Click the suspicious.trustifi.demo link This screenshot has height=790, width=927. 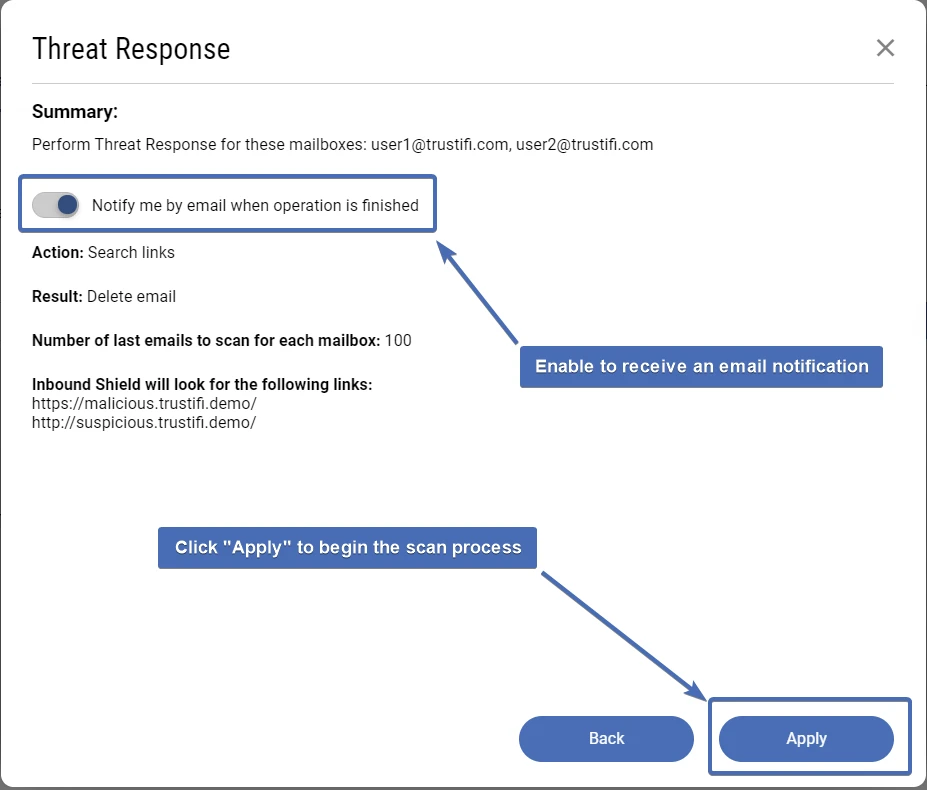tap(144, 422)
